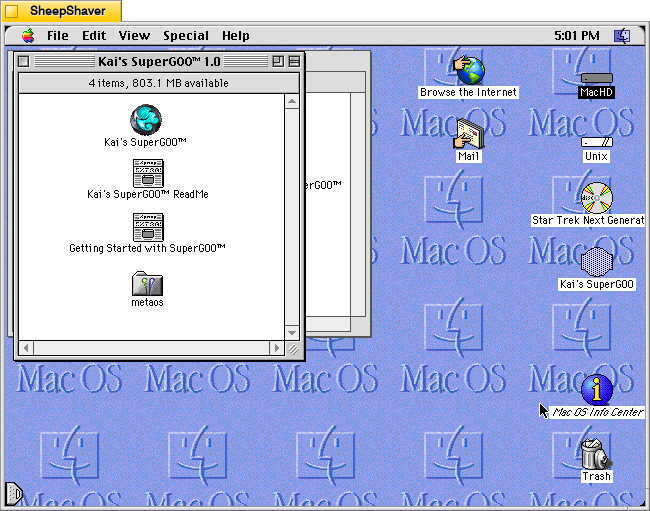The image size is (650, 511).
Task: Select the Kai's SuperGOO desktop volume icon
Action: tap(597, 262)
